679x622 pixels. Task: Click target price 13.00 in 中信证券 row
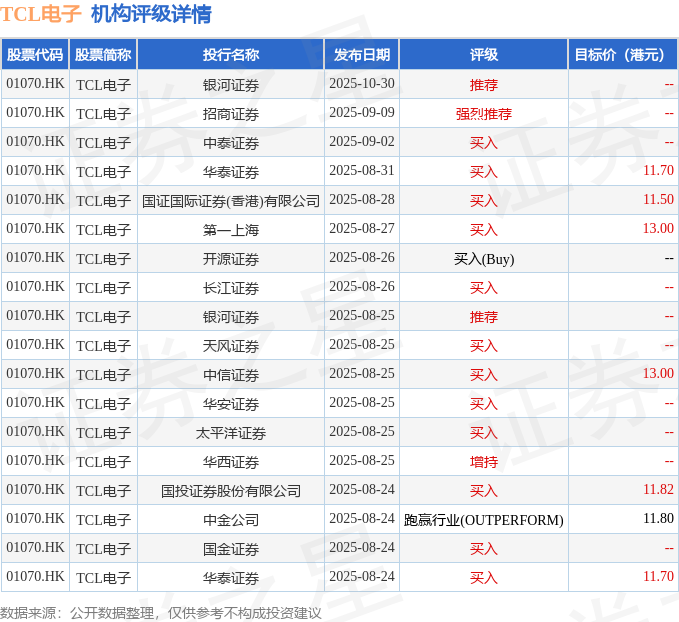pos(658,374)
